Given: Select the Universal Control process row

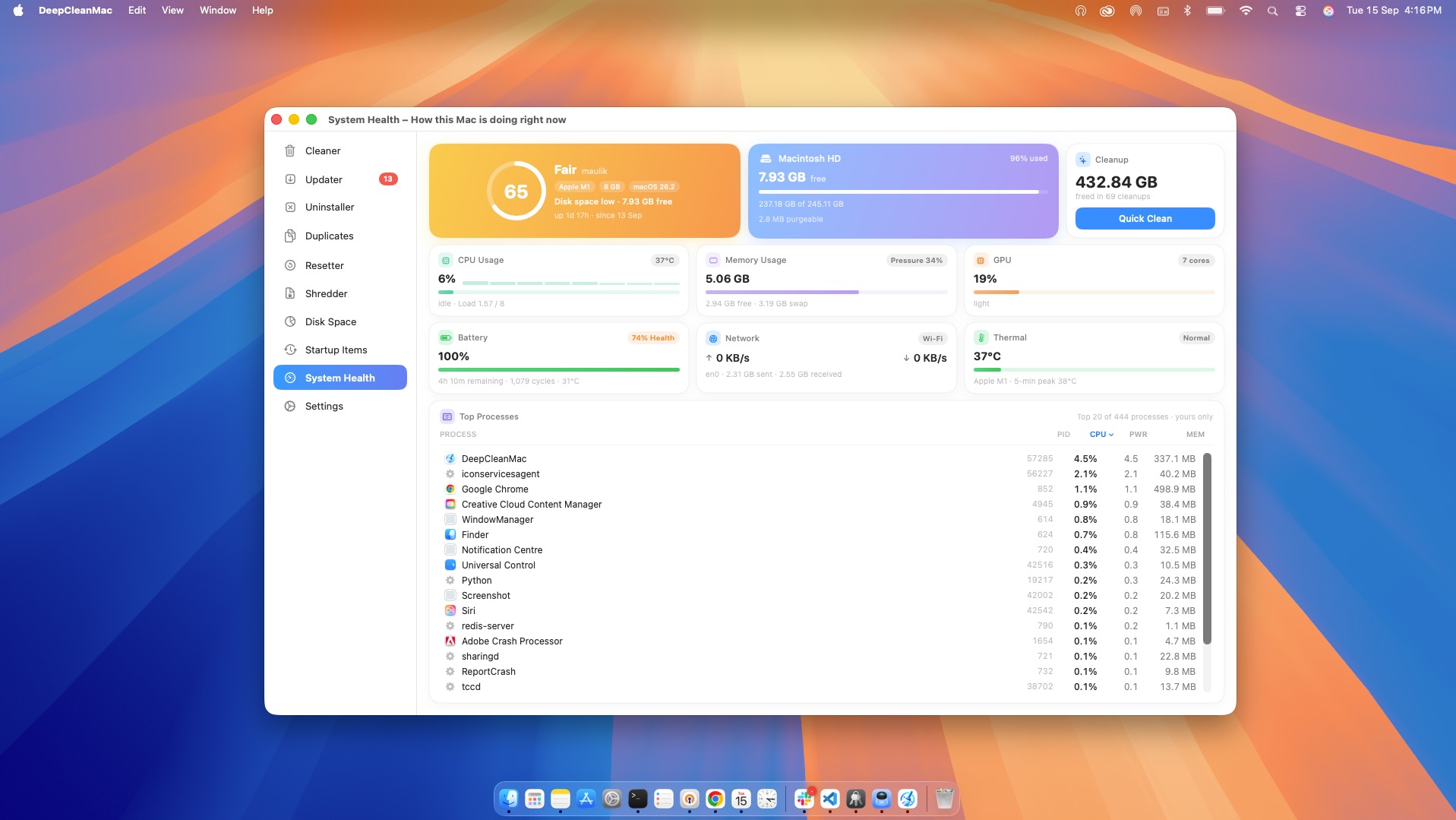Looking at the screenshot, I should click(x=820, y=565).
